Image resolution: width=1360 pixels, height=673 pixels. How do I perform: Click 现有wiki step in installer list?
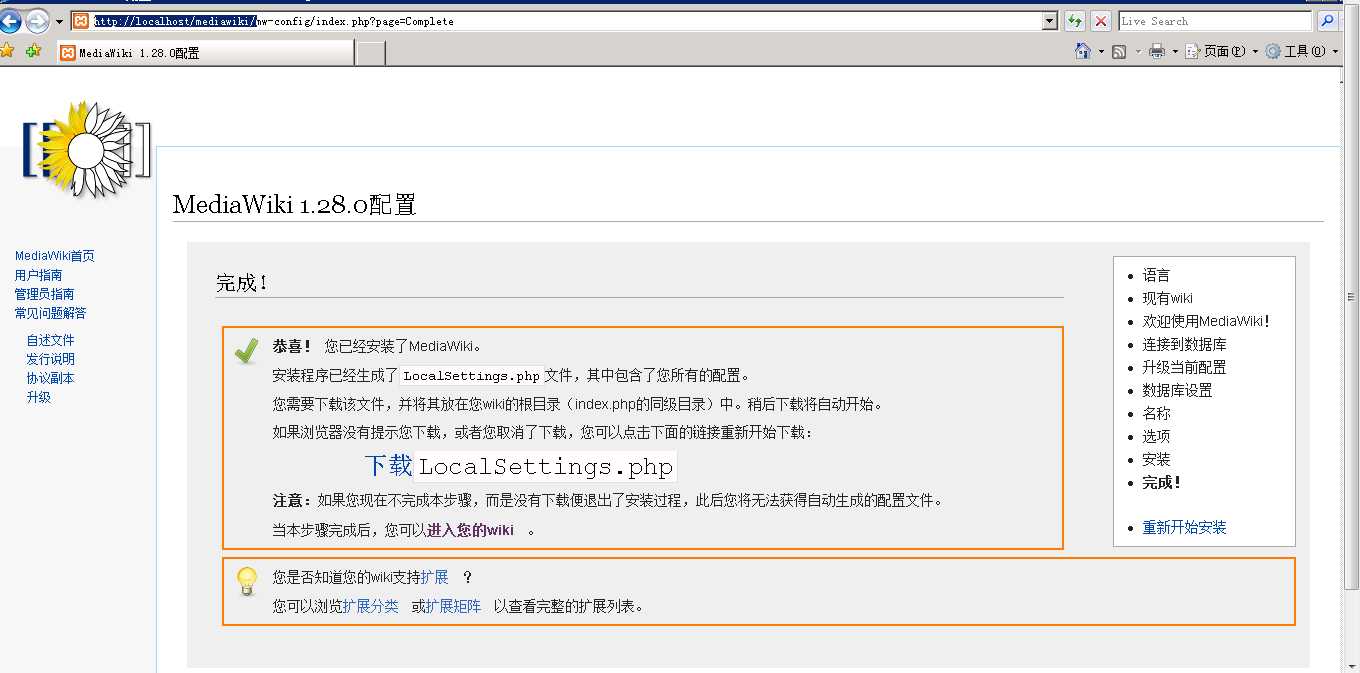[1167, 298]
